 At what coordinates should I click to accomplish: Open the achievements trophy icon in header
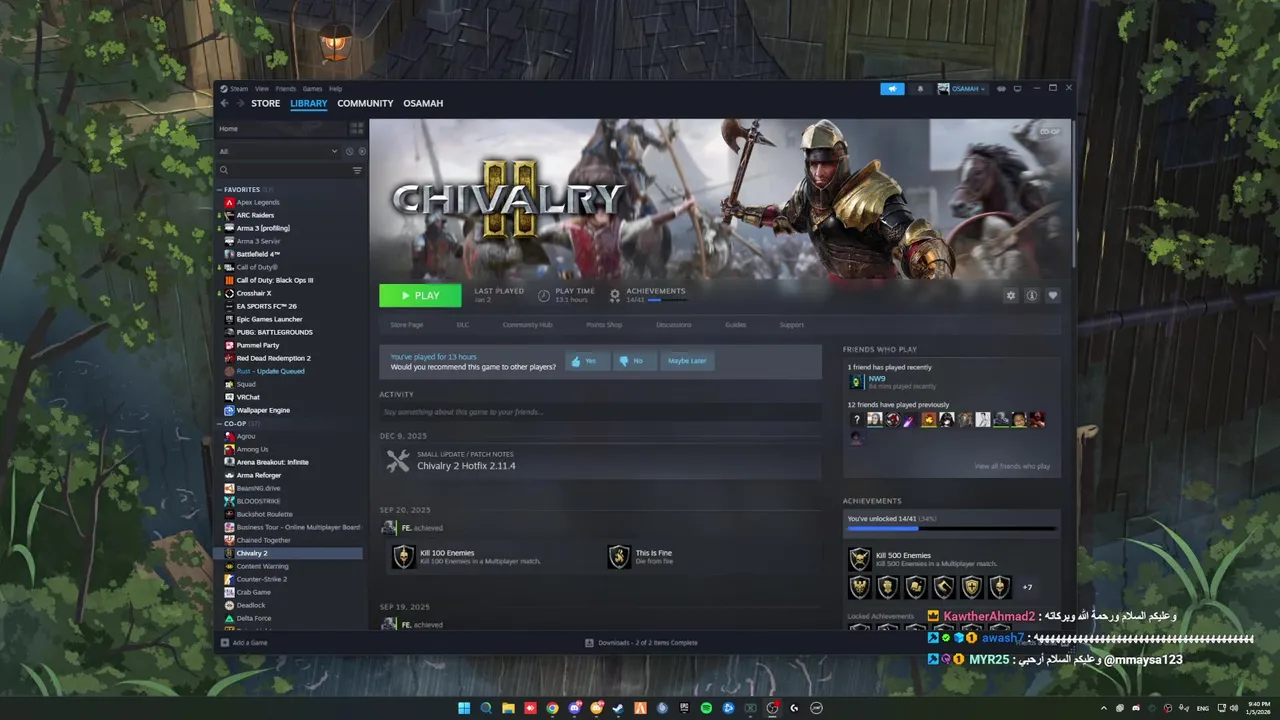615,295
